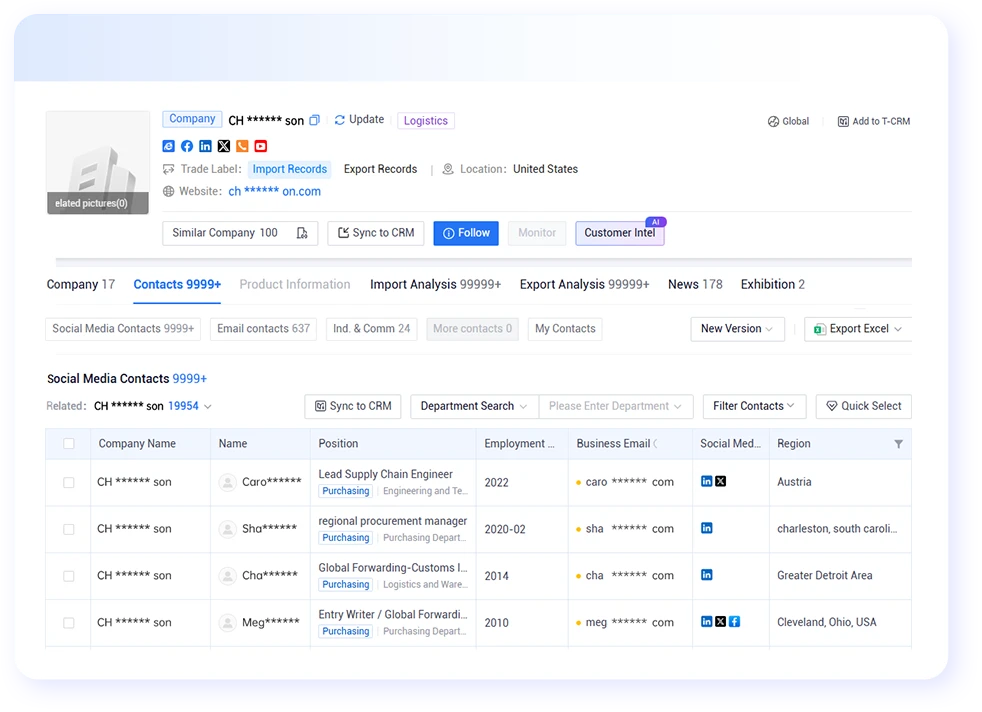Open Facebook icon in Meg row
The width and height of the screenshot is (982, 712).
735,621
